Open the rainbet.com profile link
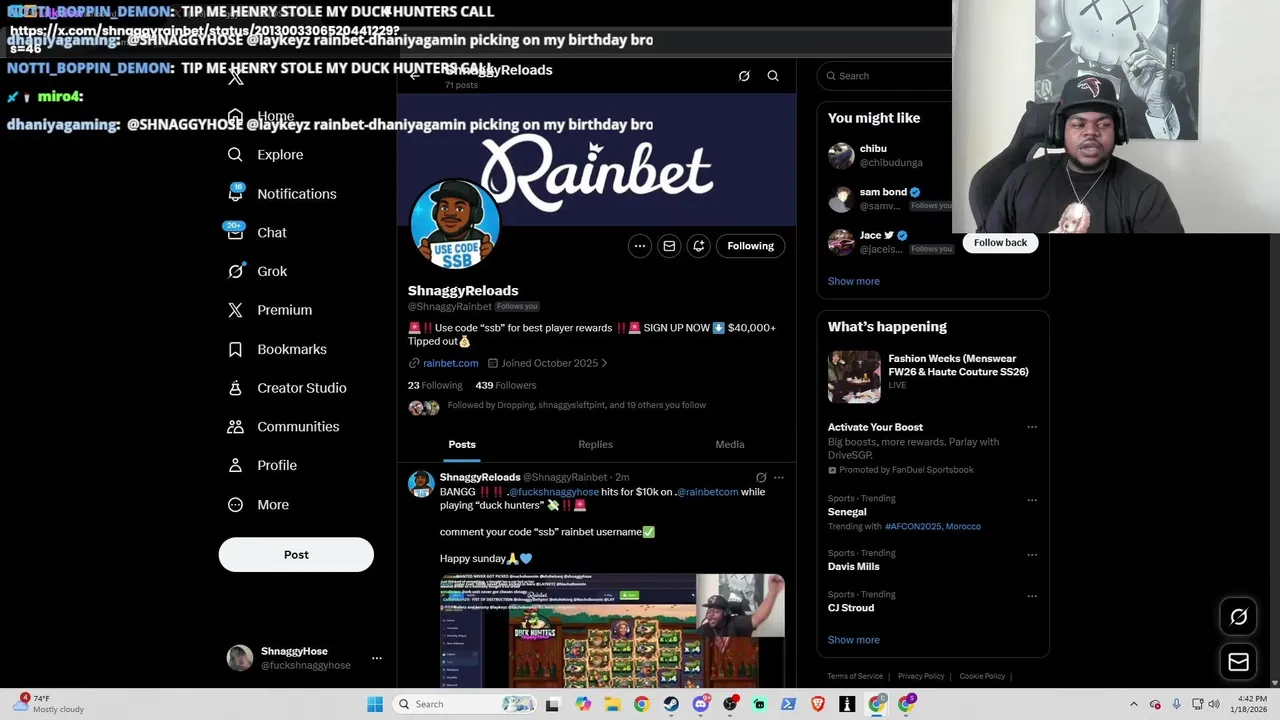Image resolution: width=1280 pixels, height=720 pixels. [x=450, y=363]
